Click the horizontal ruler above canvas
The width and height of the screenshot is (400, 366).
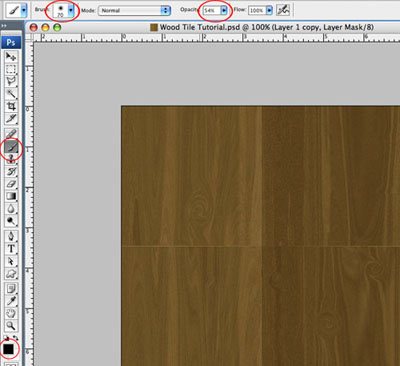click(217, 37)
